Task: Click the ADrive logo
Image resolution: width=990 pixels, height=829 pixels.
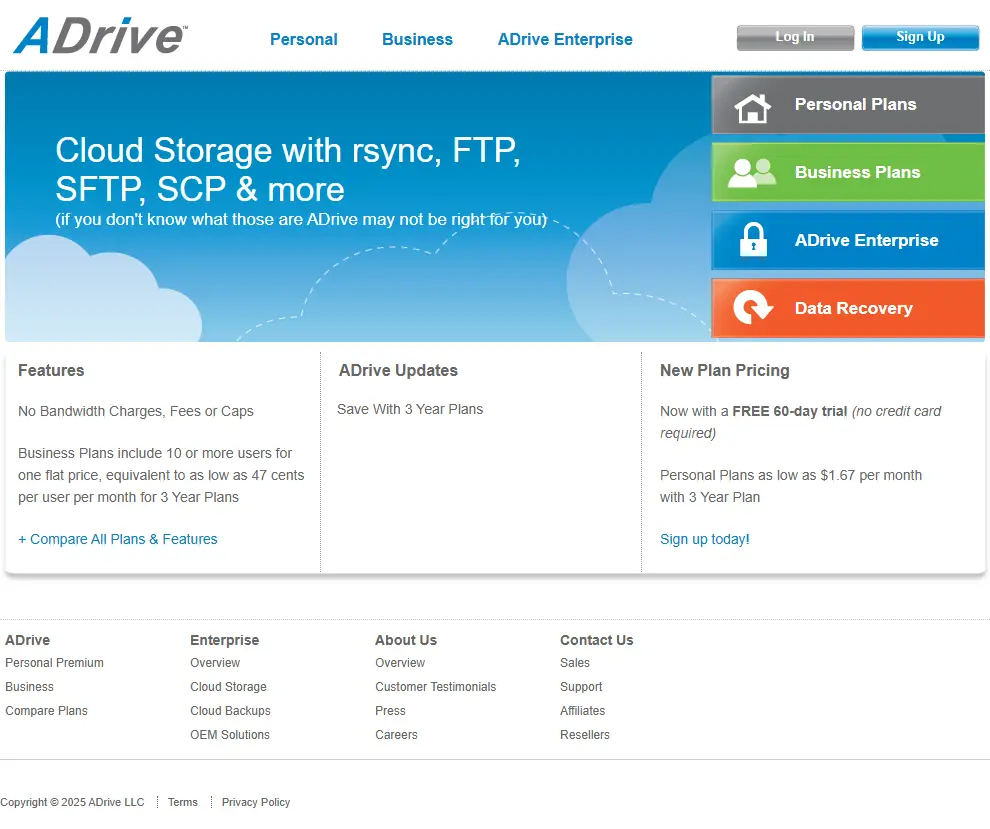Action: pos(100,36)
